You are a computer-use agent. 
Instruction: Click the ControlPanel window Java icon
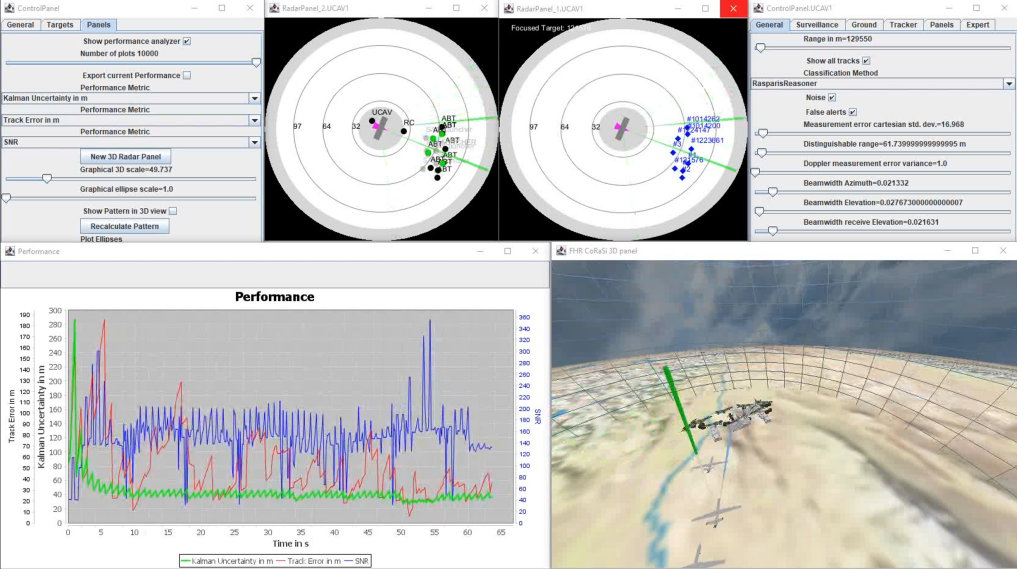(x=9, y=8)
